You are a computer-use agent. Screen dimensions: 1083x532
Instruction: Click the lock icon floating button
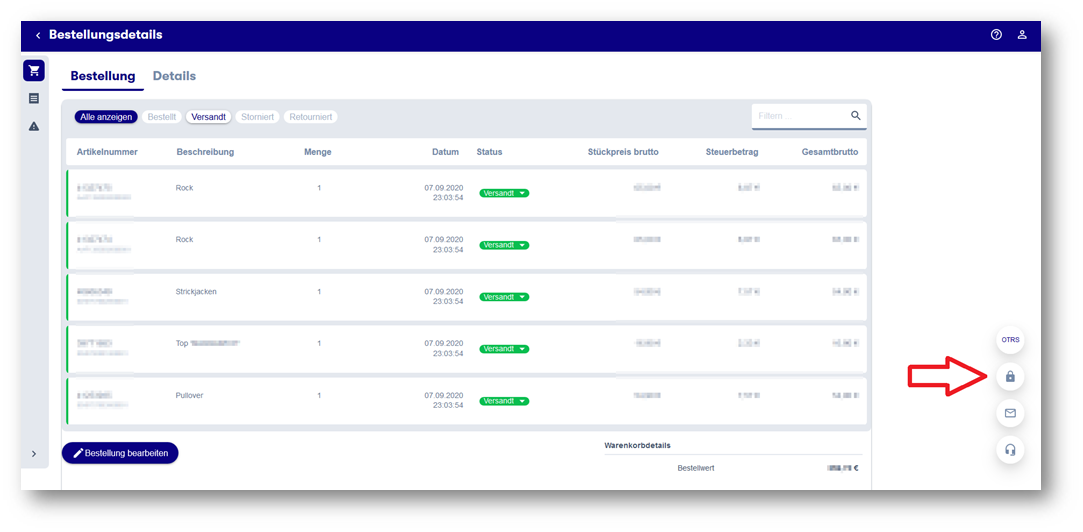1010,377
